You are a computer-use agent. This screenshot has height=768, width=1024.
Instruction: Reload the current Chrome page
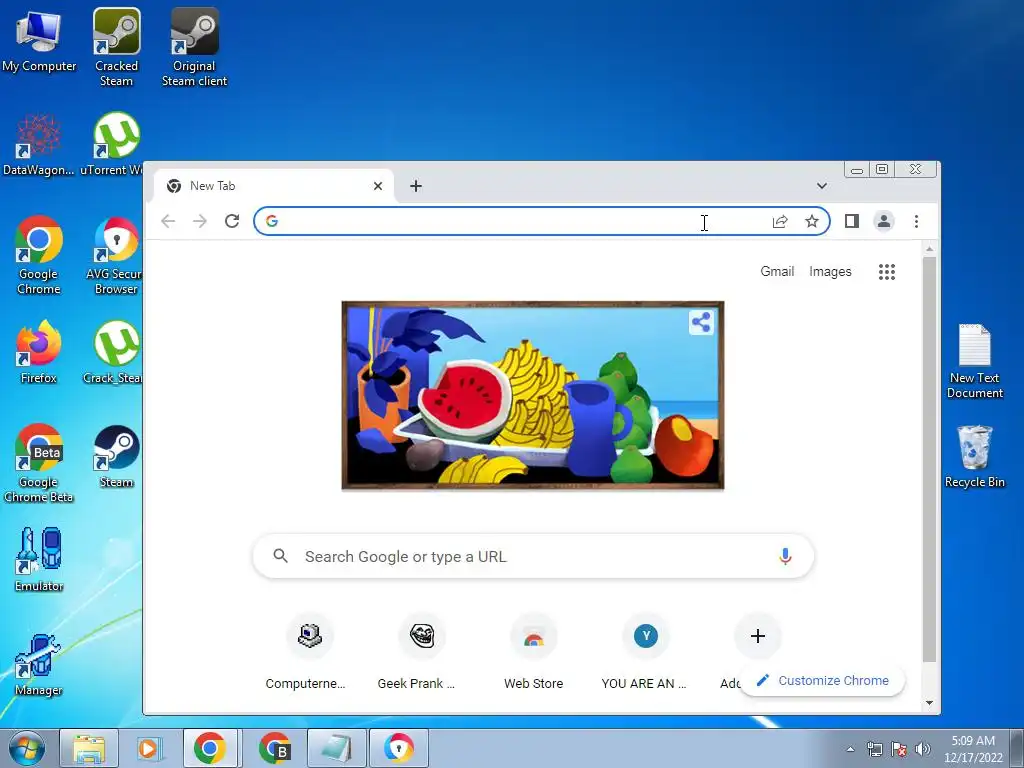(232, 221)
